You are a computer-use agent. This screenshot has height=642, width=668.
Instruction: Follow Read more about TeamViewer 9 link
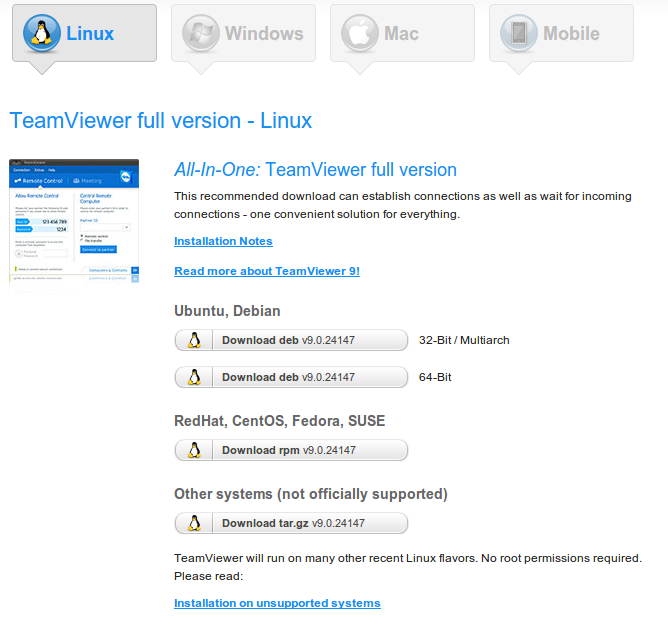(267, 271)
